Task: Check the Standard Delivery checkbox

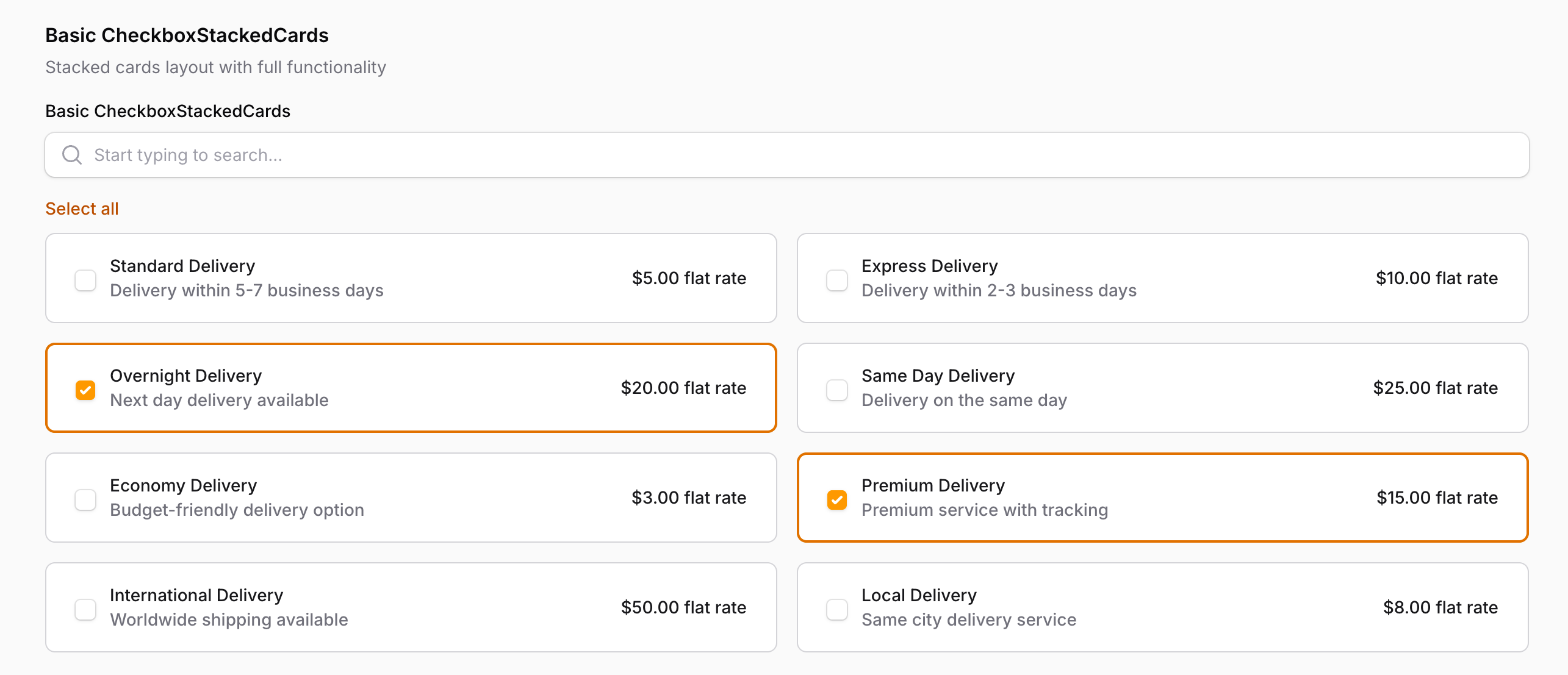Action: pos(85,280)
